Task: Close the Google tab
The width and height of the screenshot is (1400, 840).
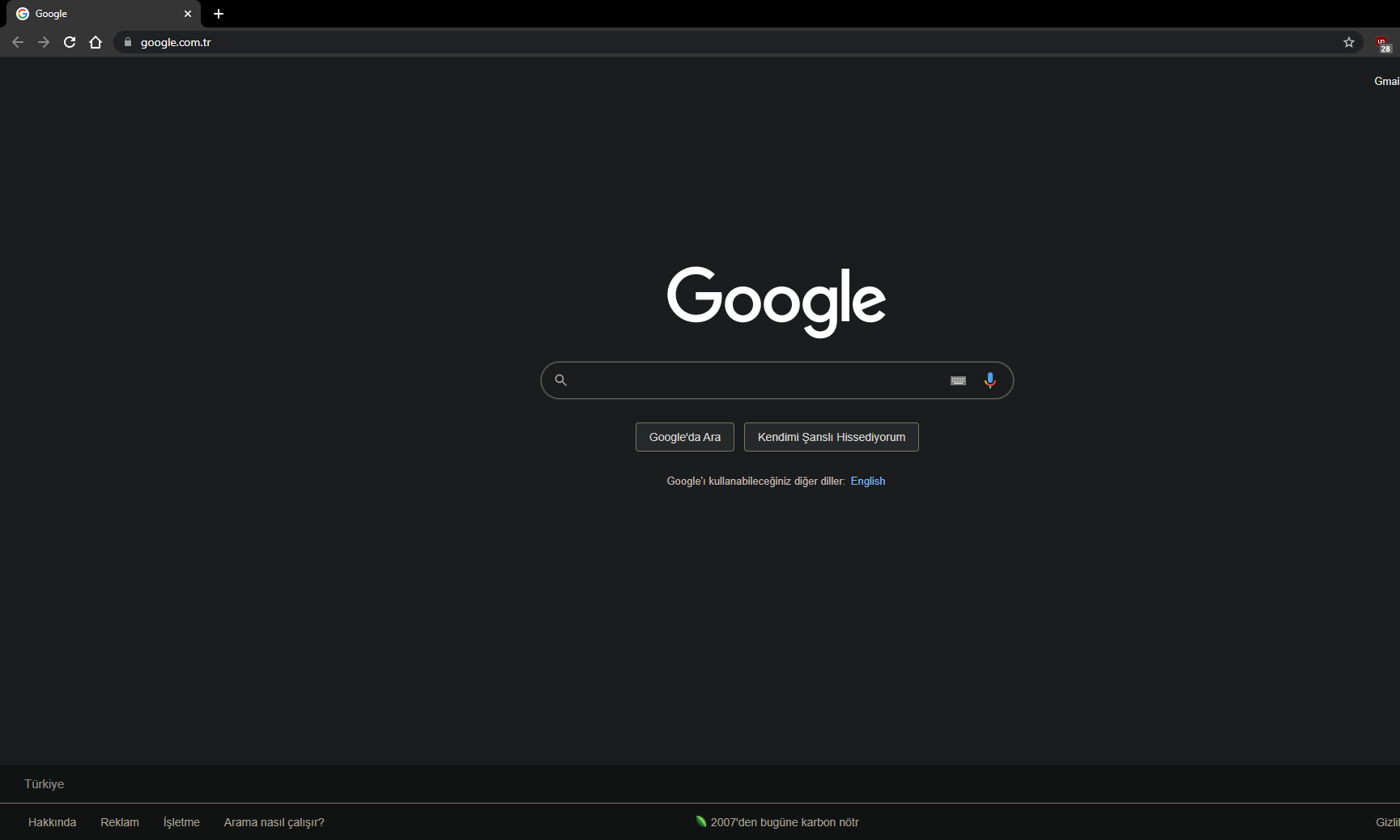Action: coord(188,14)
